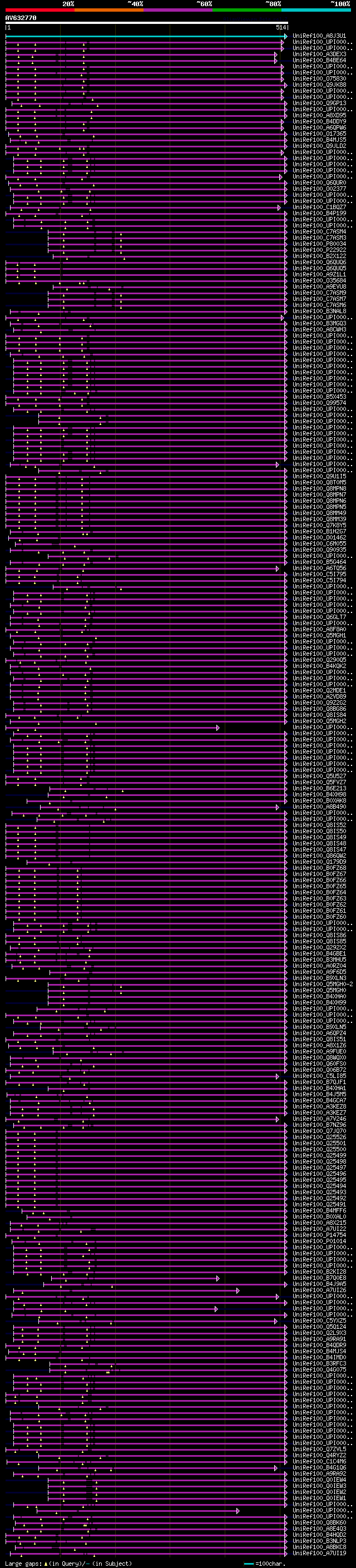
Task: Choose the UniRef100_B3MGQ3 hit label
Action: [x=319, y=323]
